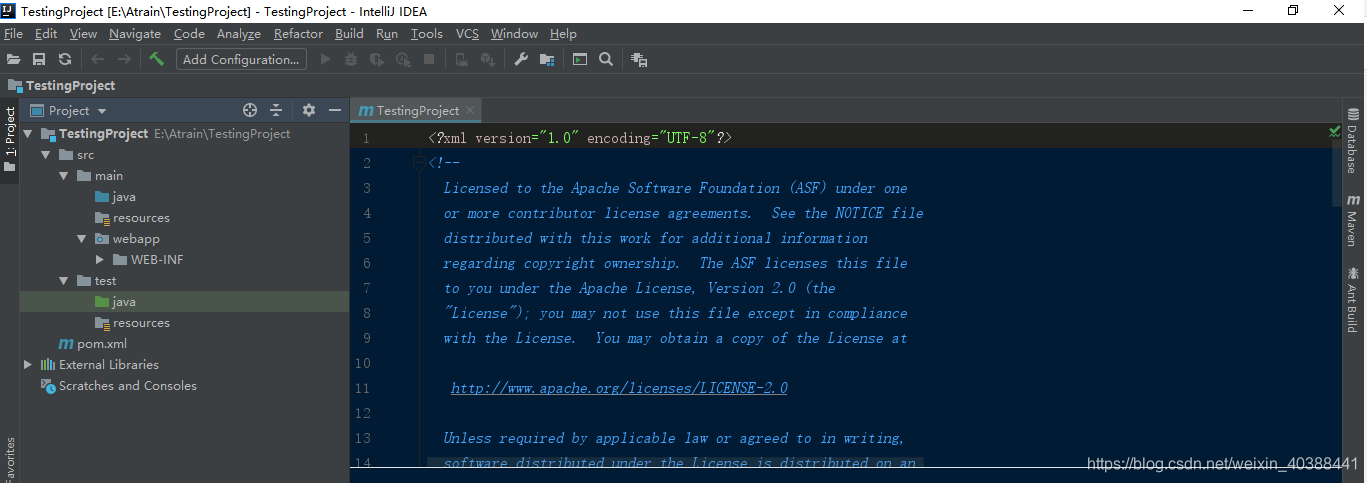Viewport: 1367px width, 483px height.
Task: Click the Commit VCS icon
Action: click(487, 60)
